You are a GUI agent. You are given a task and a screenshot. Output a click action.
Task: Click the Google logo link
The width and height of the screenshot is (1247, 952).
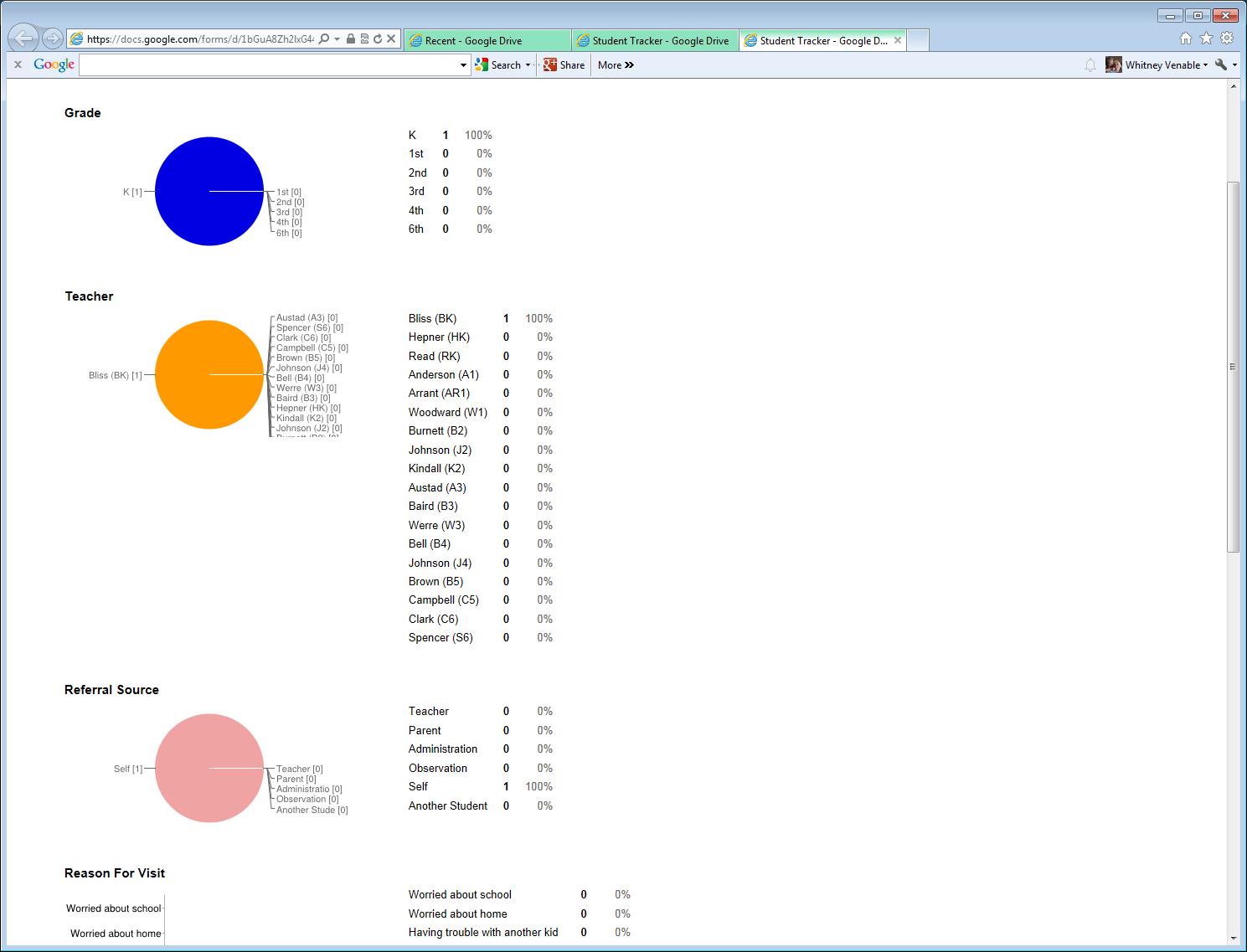[53, 64]
